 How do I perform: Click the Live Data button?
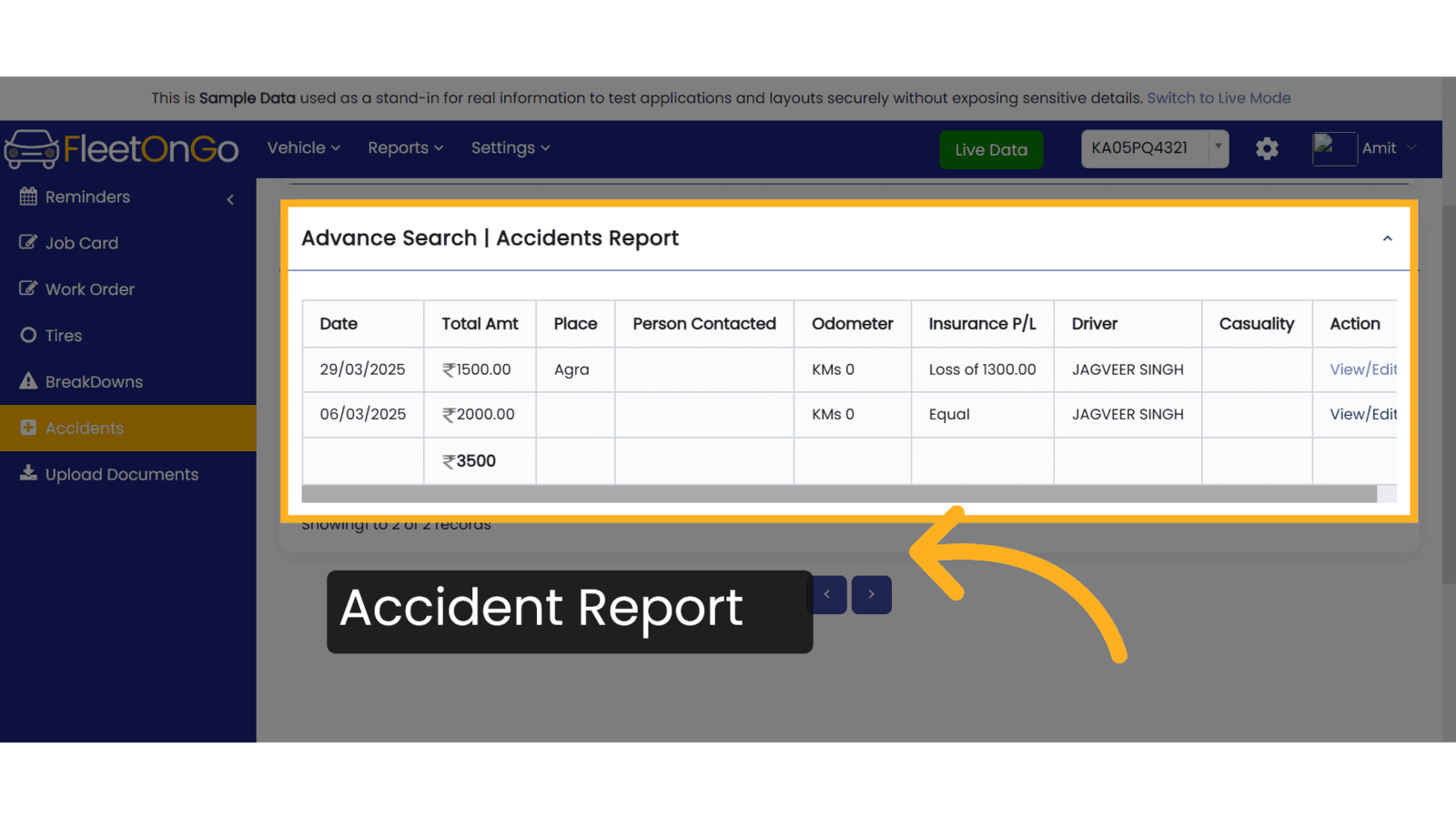(x=991, y=149)
